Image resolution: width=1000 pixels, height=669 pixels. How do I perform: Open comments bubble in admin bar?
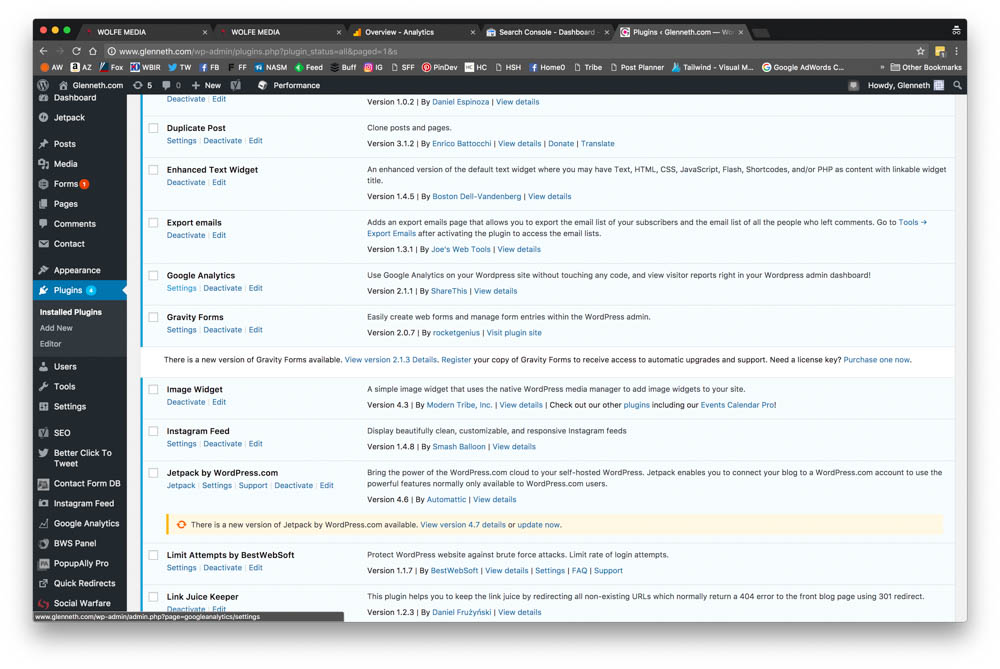pos(171,85)
